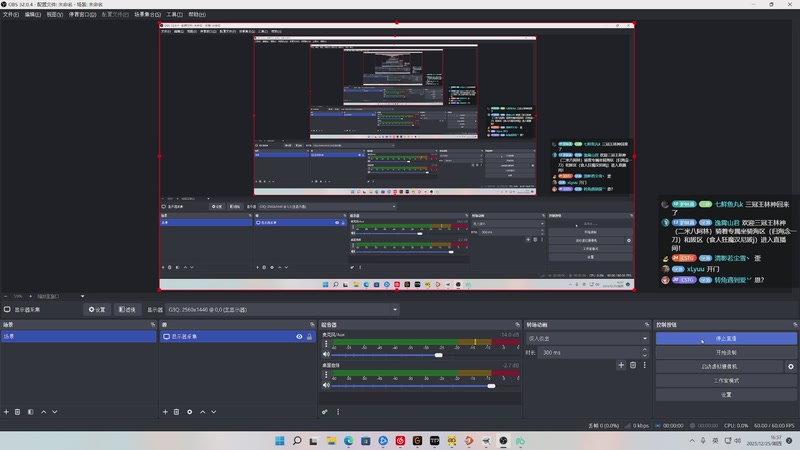Open the 工具(T) menu
Image resolution: width=800 pixels, height=450 pixels.
tap(174, 14)
